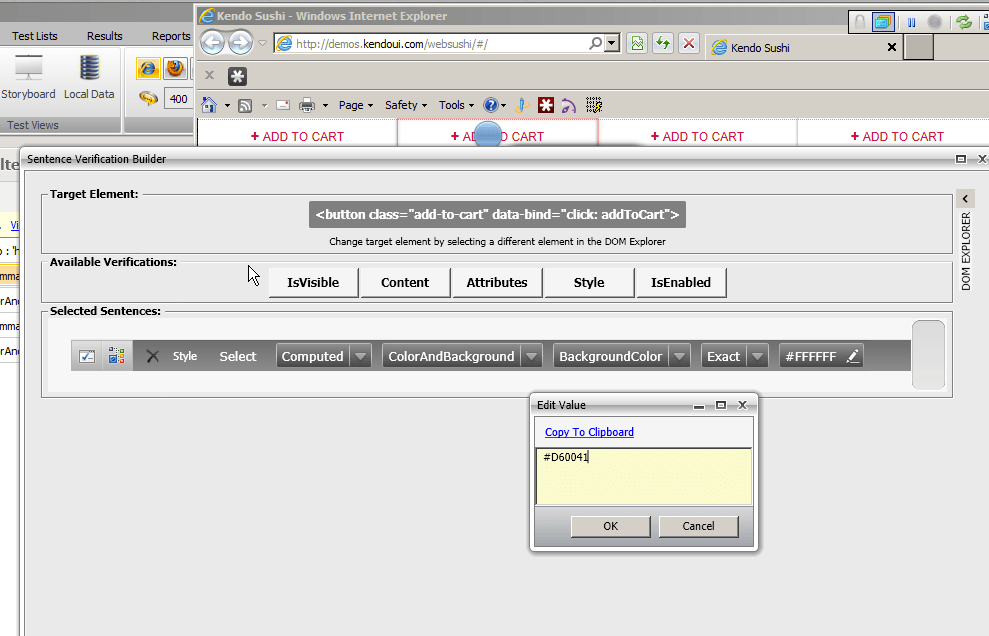The width and height of the screenshot is (989, 636).
Task: Click the lock icon in recording toolbar
Action: click(860, 22)
